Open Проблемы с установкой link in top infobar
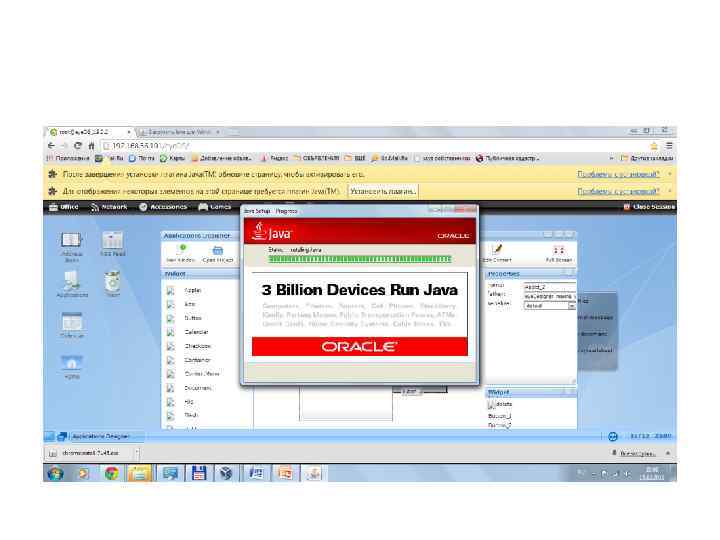Screen dimensions: 720x540 pos(618,174)
